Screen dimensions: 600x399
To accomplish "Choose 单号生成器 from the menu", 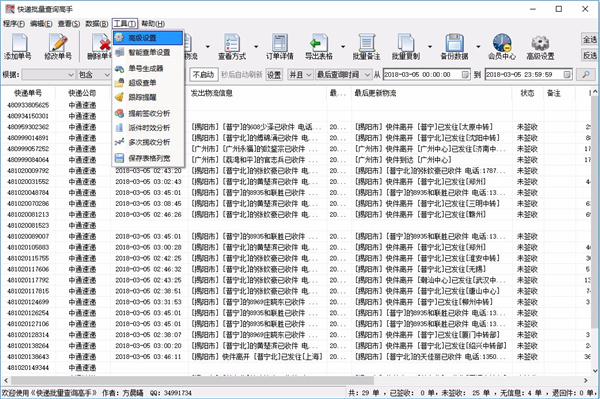I will click(148, 68).
